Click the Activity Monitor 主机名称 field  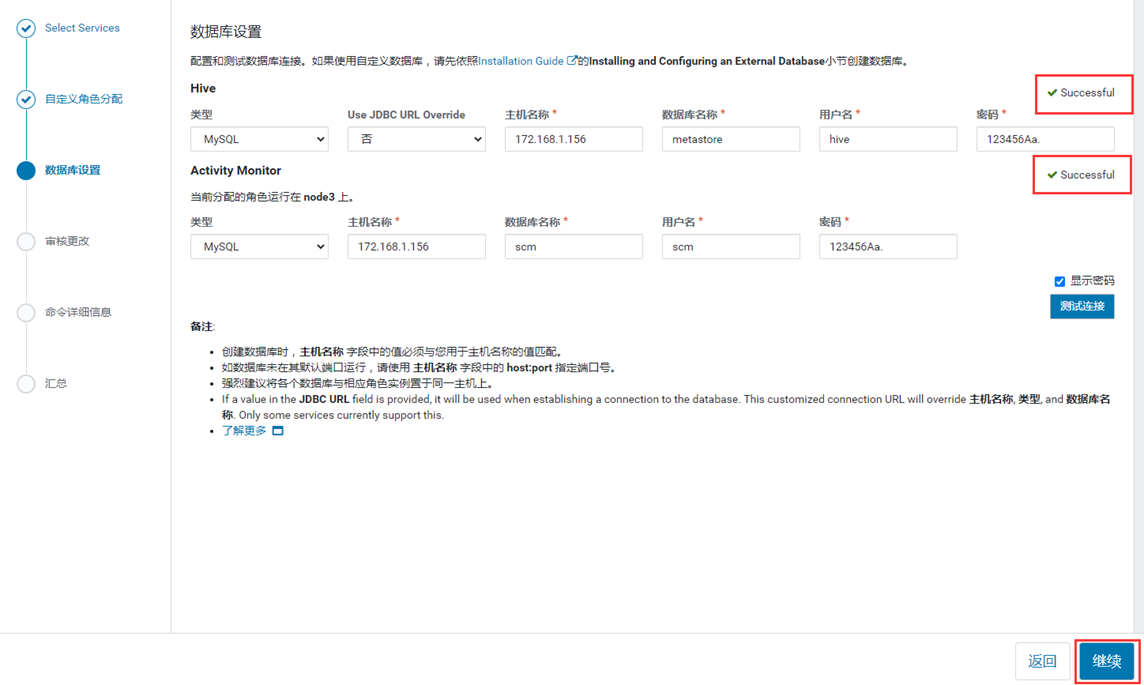[x=417, y=247]
